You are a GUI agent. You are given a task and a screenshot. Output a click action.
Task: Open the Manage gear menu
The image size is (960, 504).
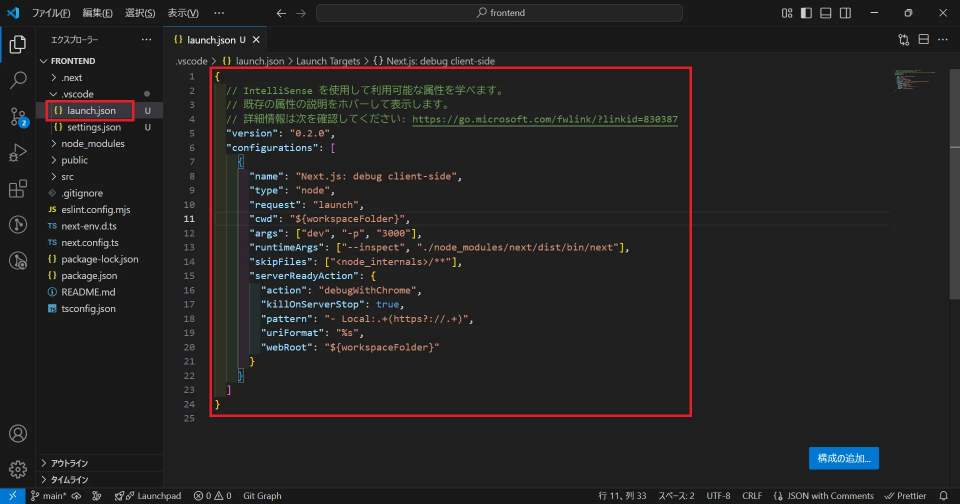pyautogui.click(x=18, y=469)
